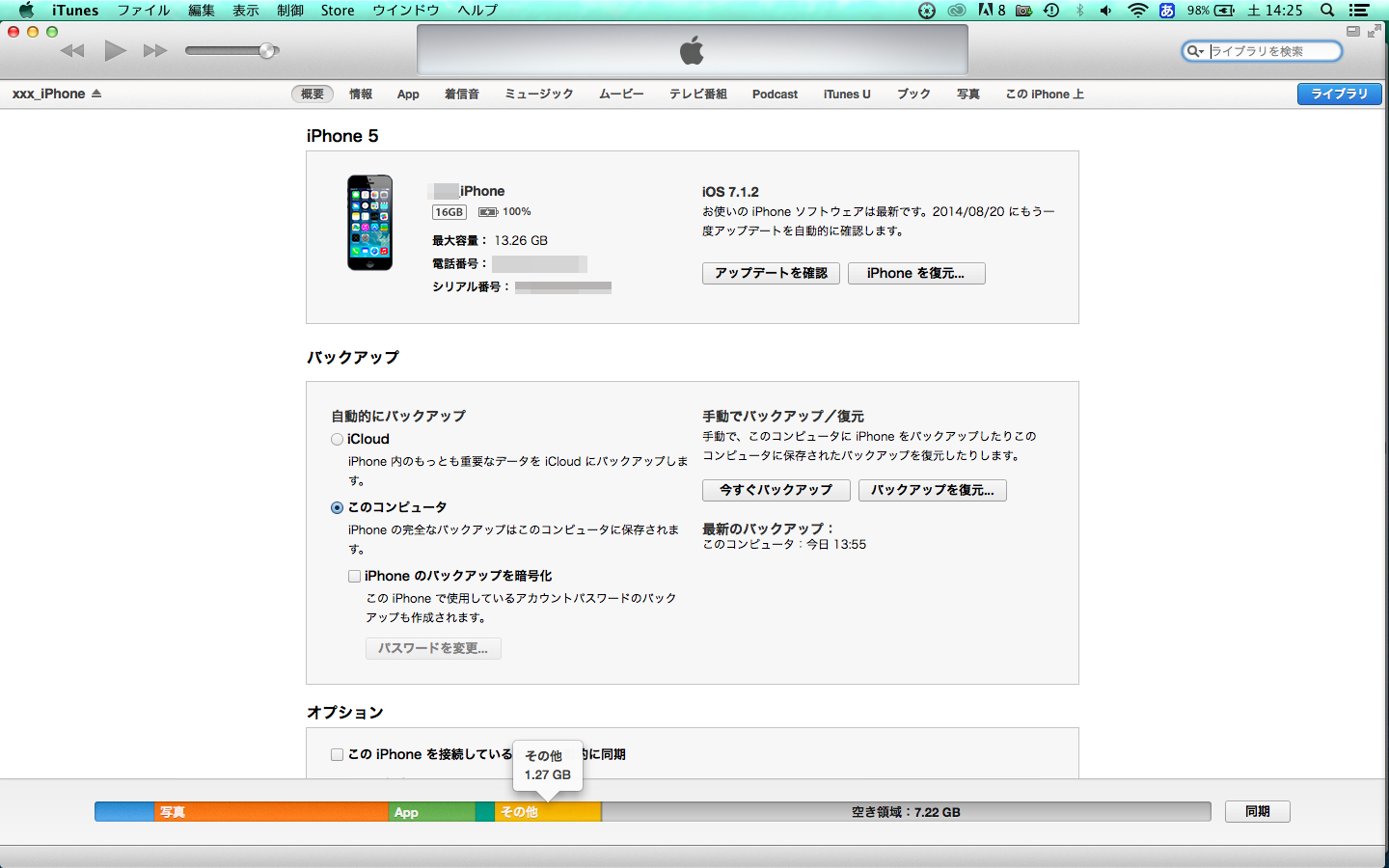This screenshot has width=1389, height=868.
Task: Click the Creative Cloud menu bar icon
Action: click(957, 11)
